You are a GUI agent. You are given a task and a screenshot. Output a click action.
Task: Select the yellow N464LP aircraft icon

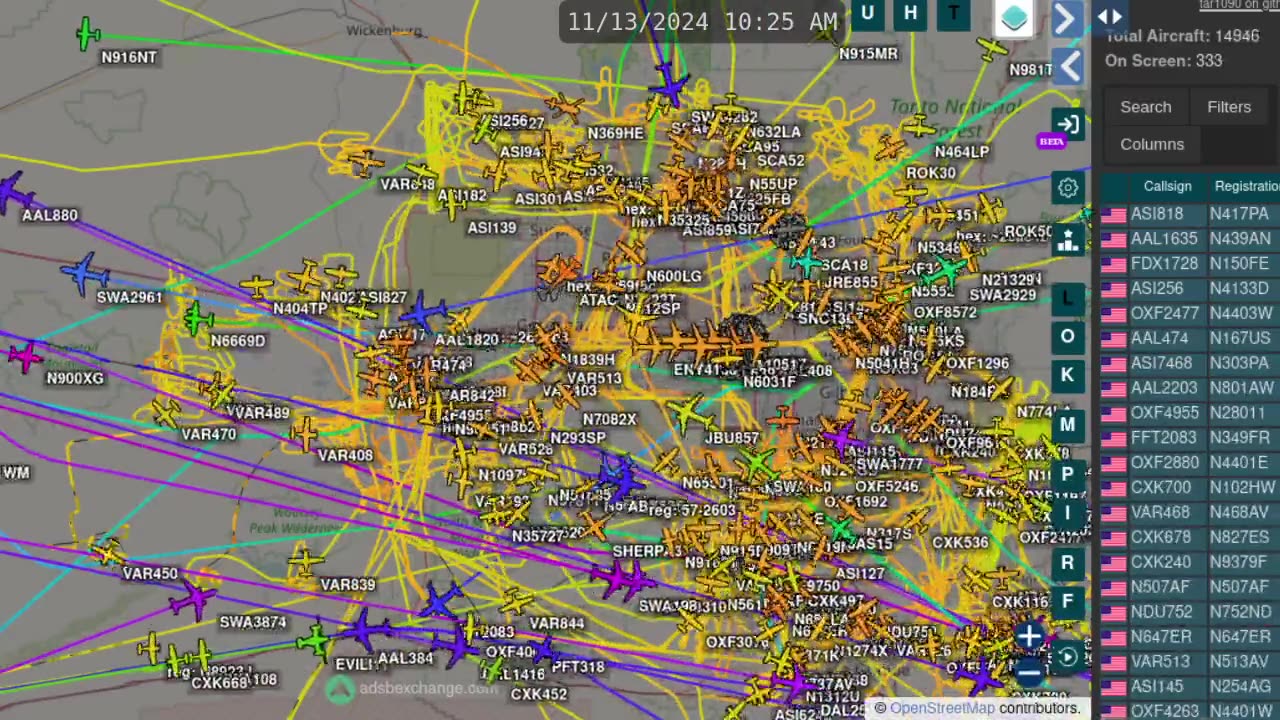click(x=918, y=127)
